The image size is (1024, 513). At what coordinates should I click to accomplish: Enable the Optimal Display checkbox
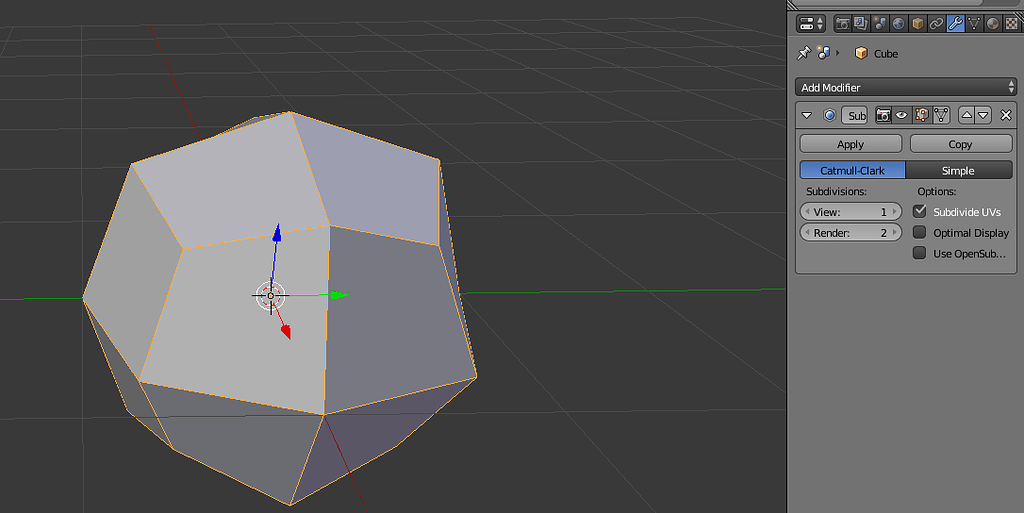pyautogui.click(x=920, y=232)
